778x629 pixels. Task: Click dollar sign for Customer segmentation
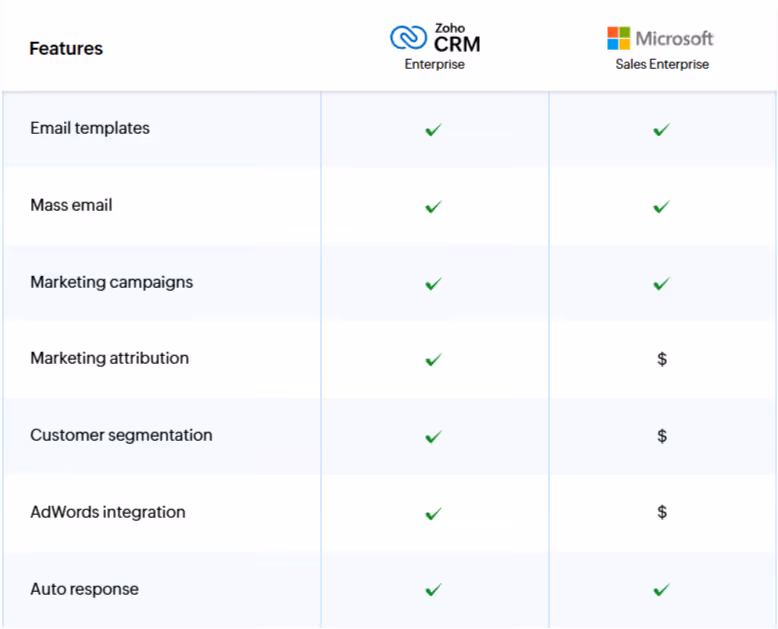click(662, 436)
